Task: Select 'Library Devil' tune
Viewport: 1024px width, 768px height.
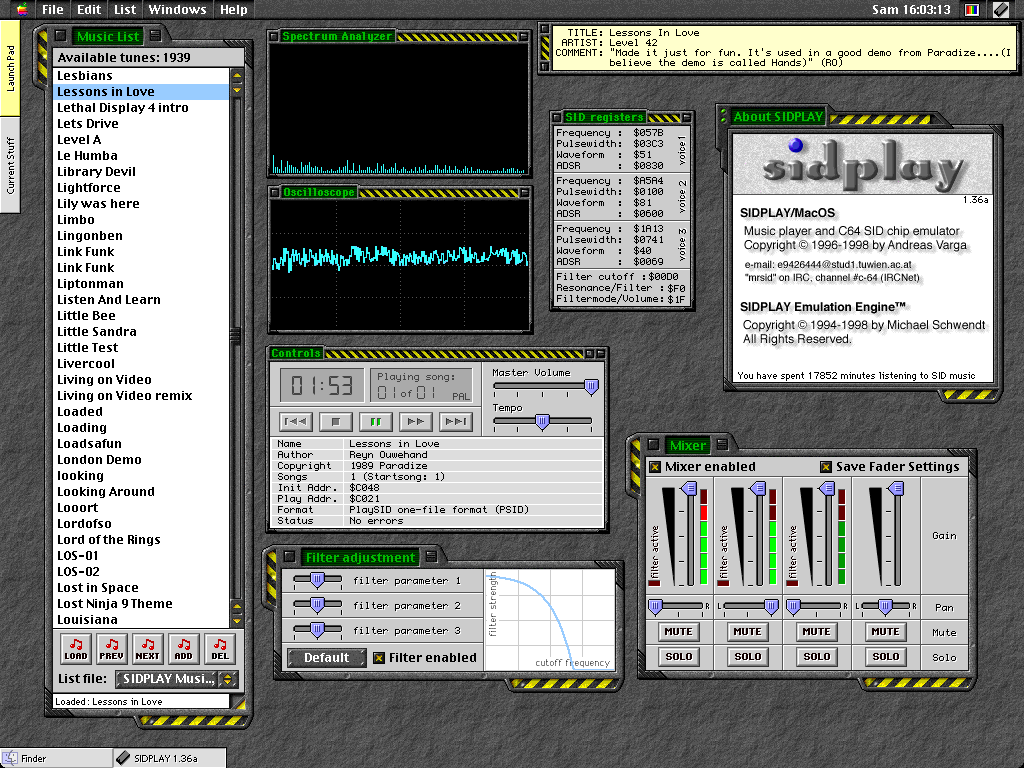Action: point(141,172)
